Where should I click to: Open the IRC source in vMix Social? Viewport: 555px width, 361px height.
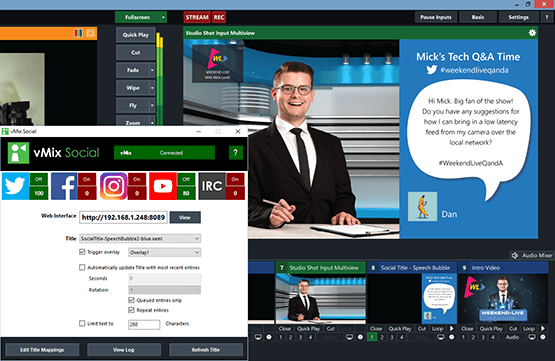coord(212,186)
